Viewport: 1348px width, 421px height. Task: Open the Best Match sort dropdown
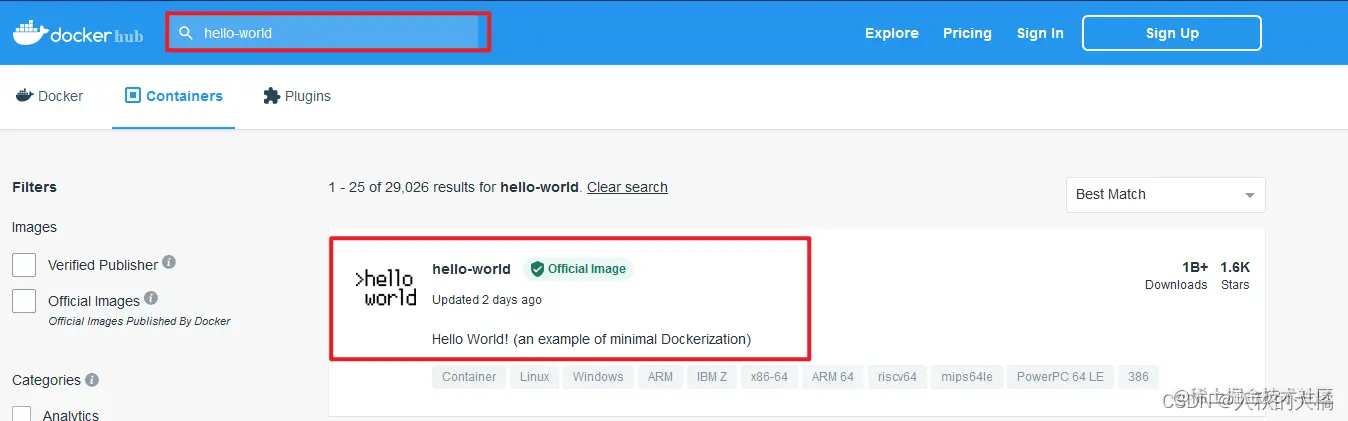click(x=1165, y=195)
